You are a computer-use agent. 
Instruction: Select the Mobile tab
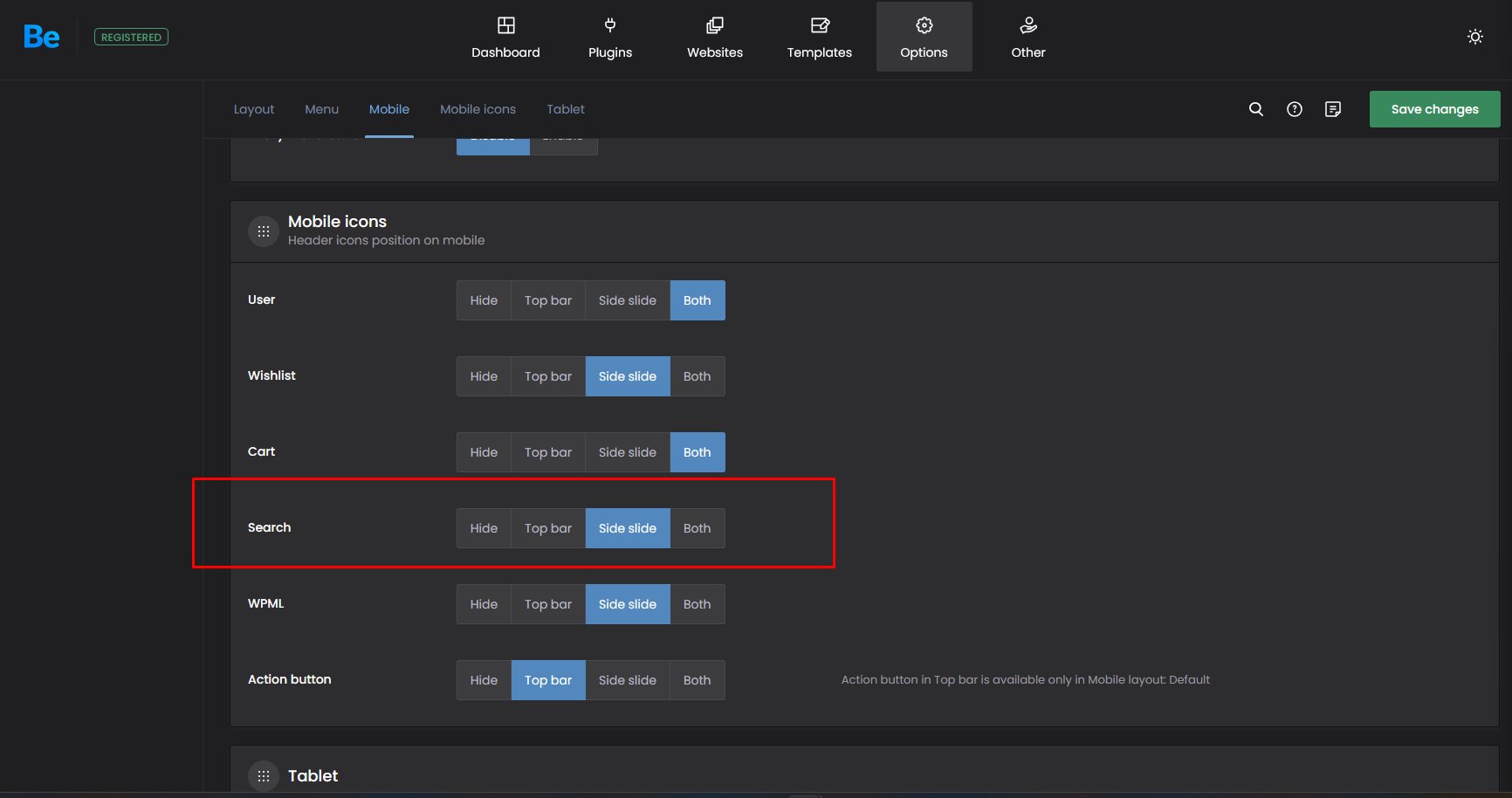tap(389, 109)
